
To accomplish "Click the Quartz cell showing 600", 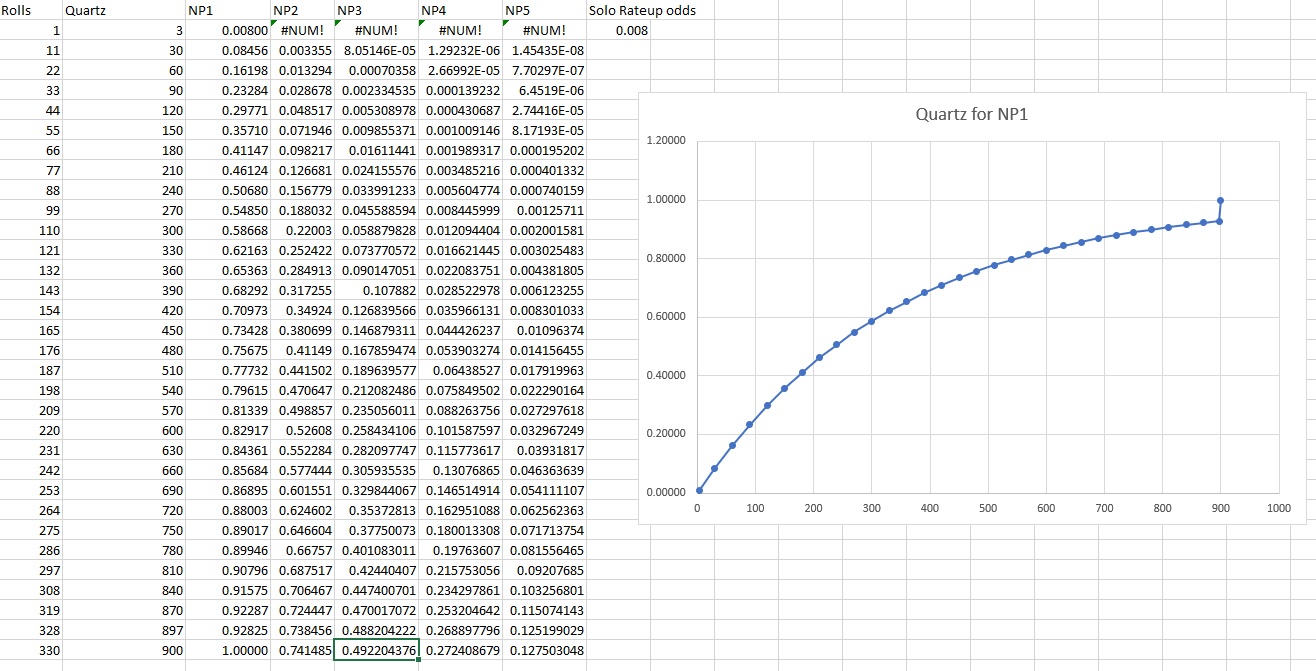I will tap(124, 430).
